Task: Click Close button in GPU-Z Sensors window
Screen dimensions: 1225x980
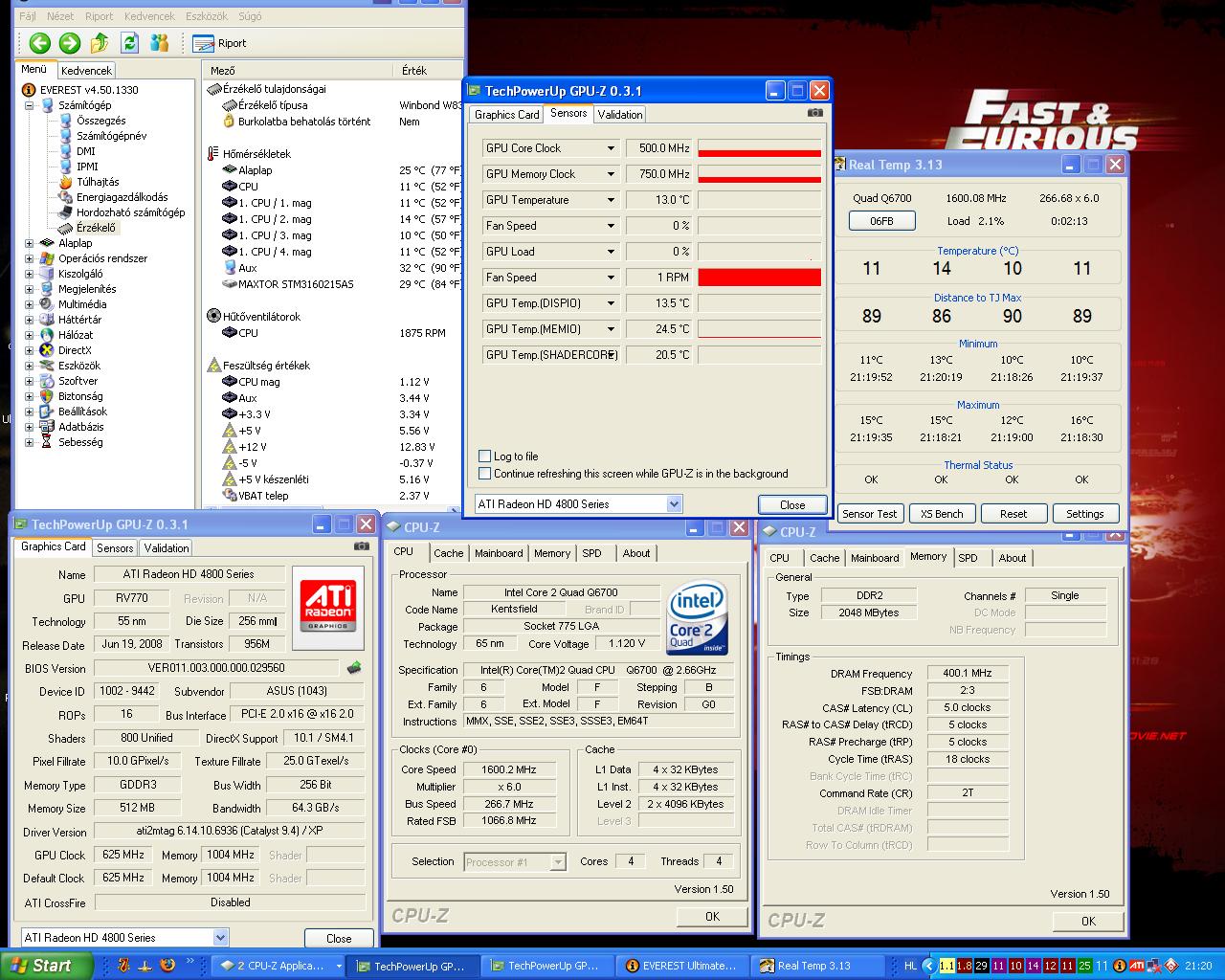Action: pyautogui.click(x=792, y=504)
